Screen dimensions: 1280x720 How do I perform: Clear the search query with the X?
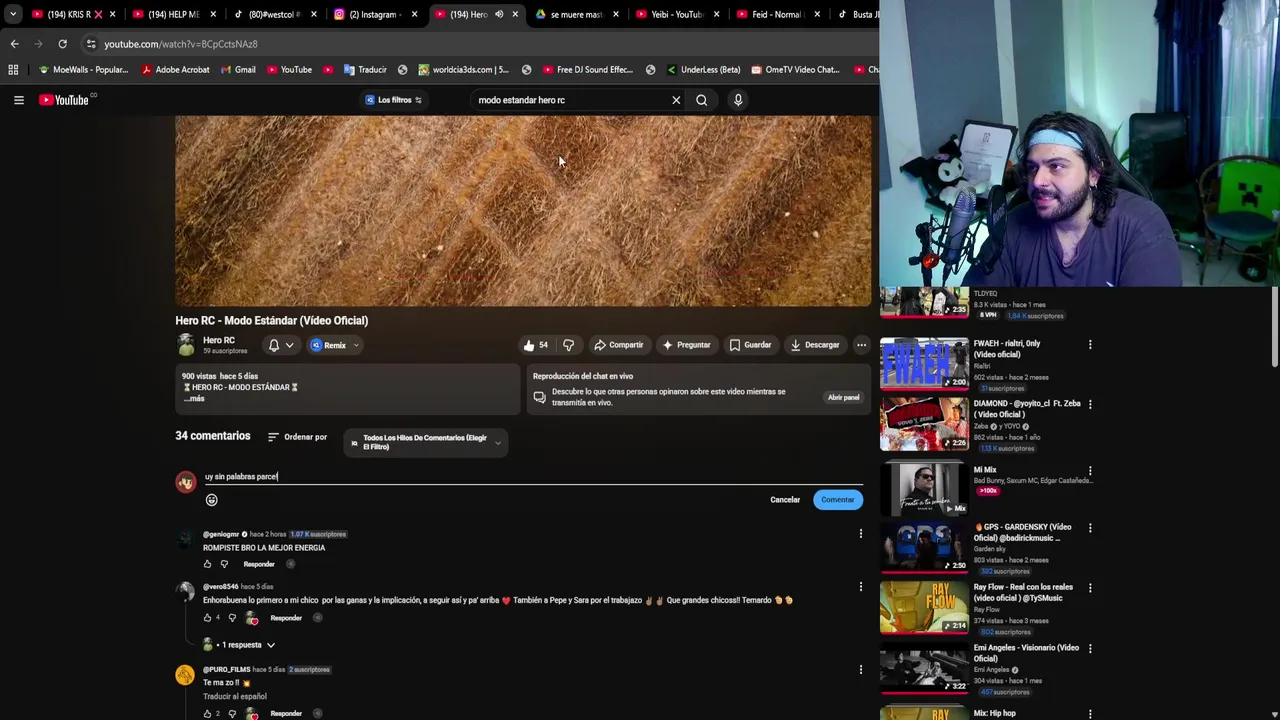pos(676,100)
